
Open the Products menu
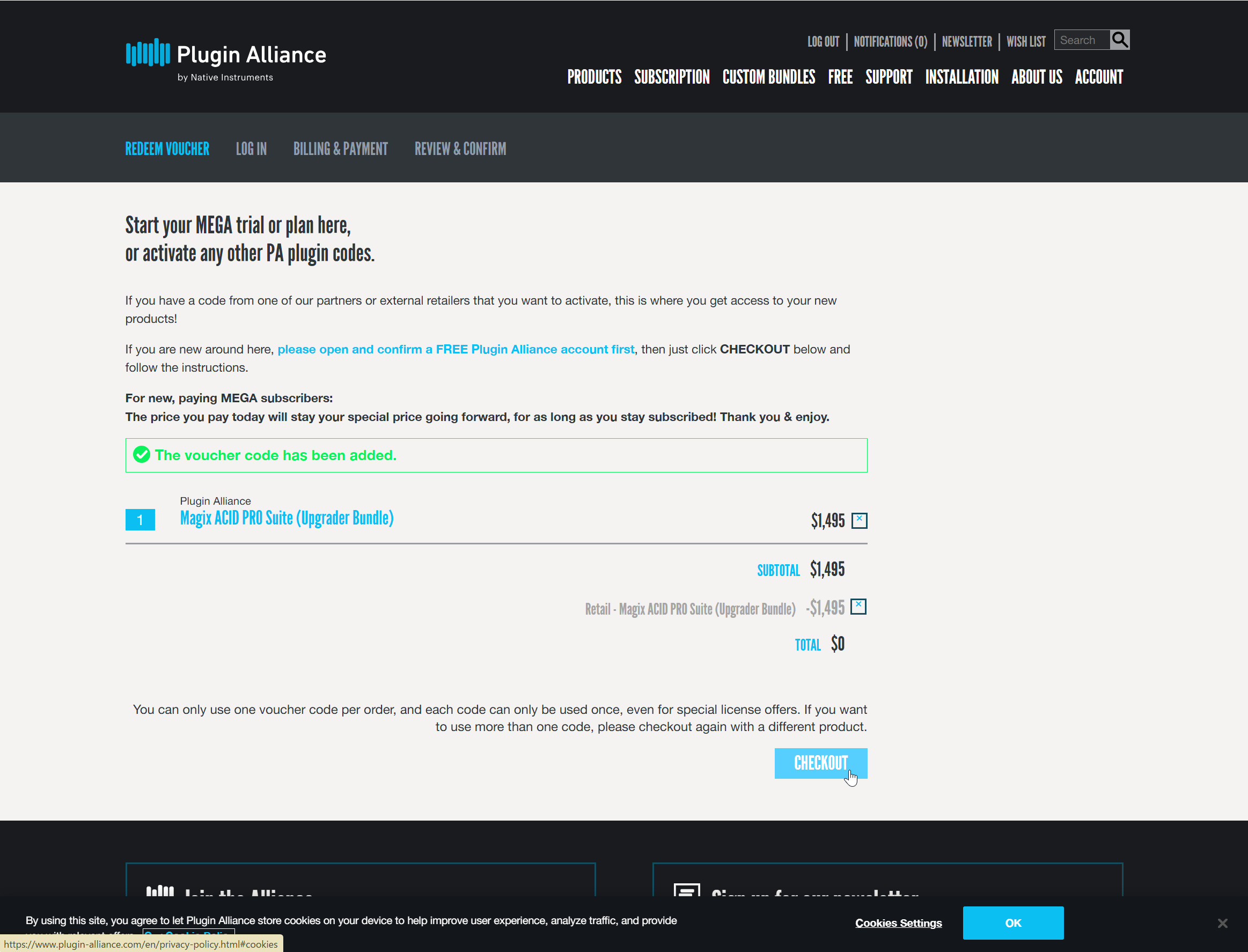click(x=594, y=77)
